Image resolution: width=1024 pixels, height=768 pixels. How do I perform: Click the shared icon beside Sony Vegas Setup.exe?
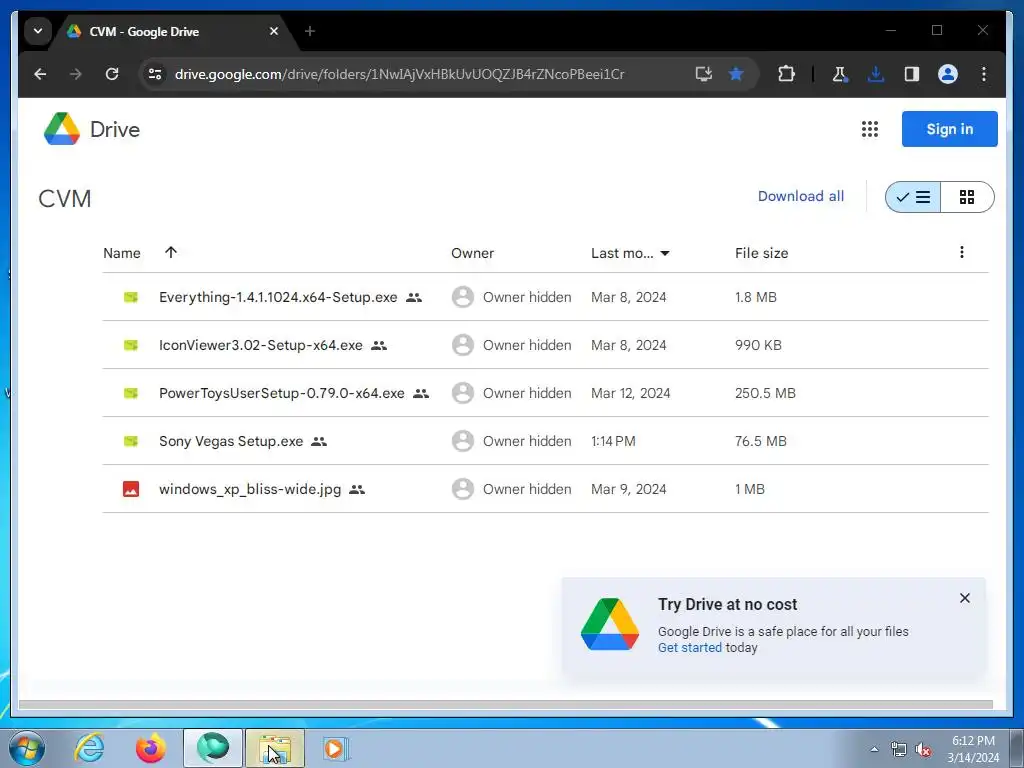pyautogui.click(x=319, y=441)
